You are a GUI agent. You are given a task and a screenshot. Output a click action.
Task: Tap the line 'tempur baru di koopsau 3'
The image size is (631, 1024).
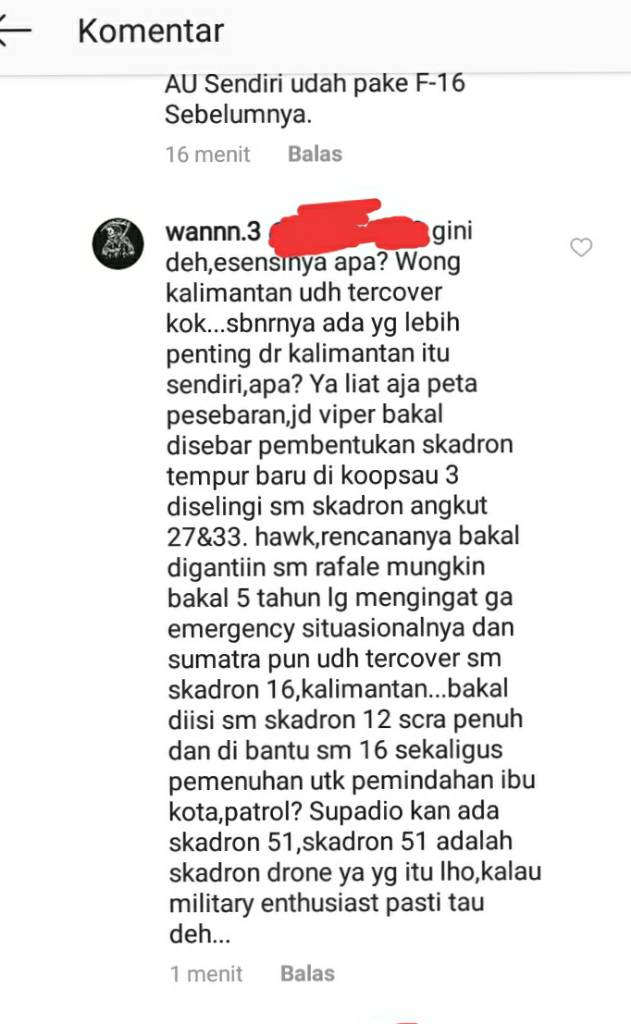click(x=312, y=475)
